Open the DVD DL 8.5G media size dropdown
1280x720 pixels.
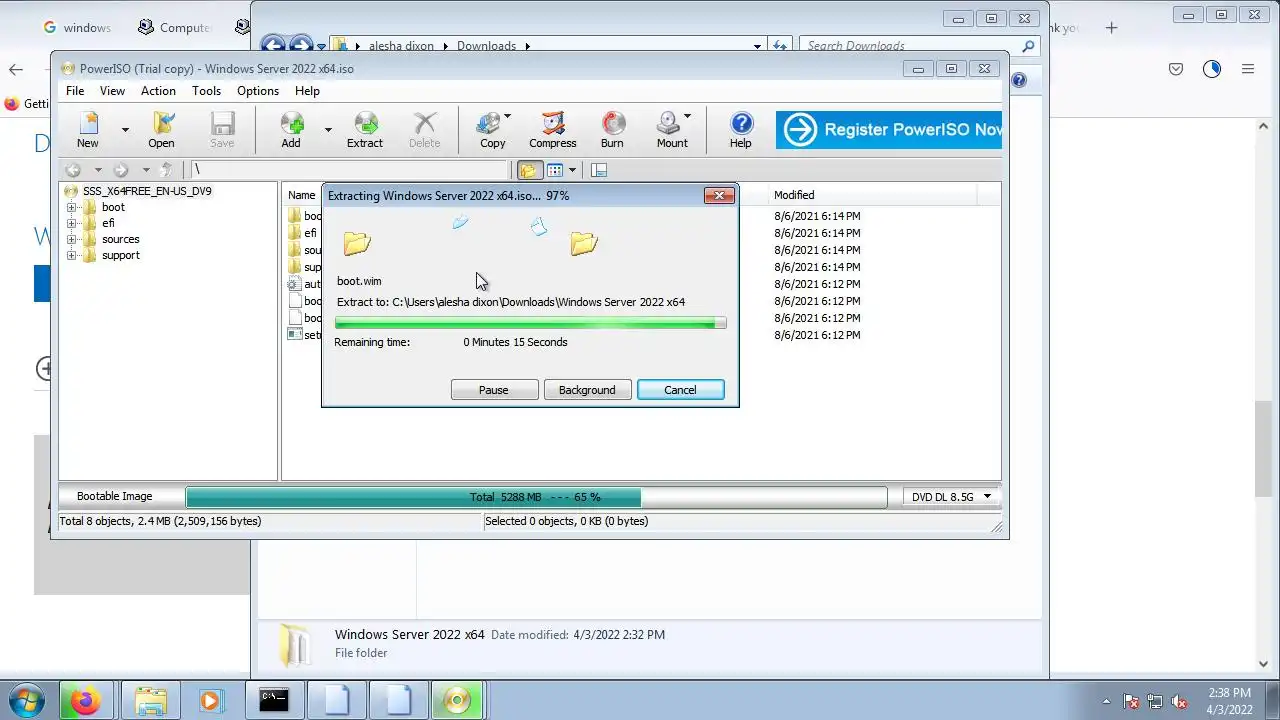tap(950, 497)
